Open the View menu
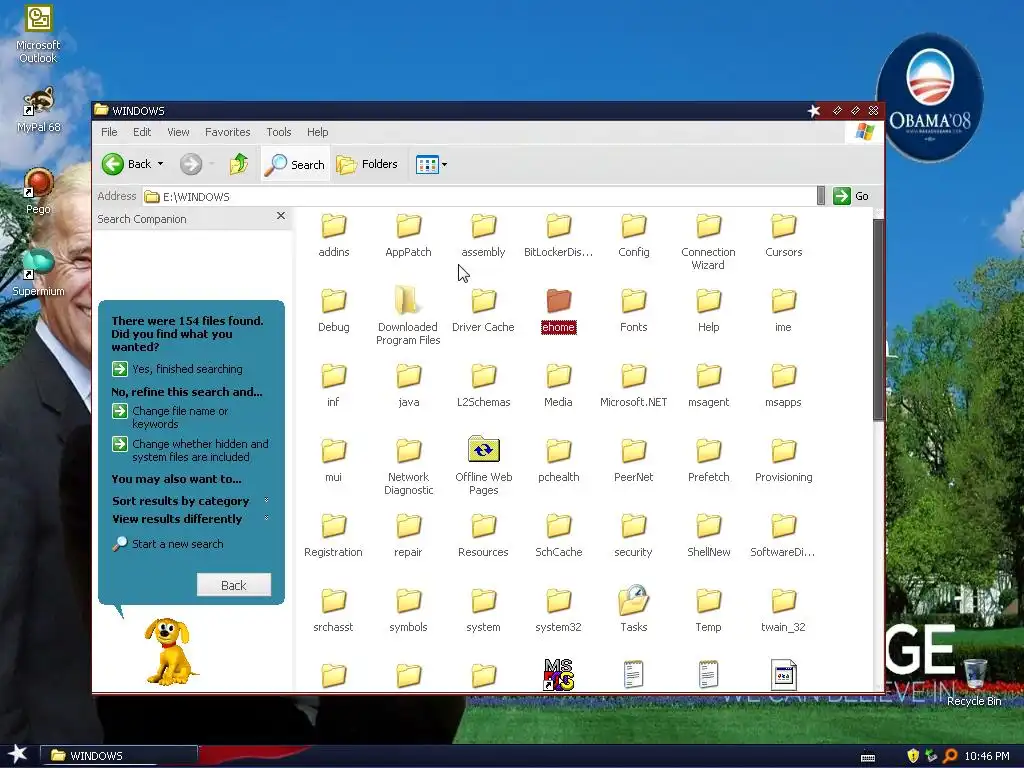The height and width of the screenshot is (768, 1024). coord(178,132)
